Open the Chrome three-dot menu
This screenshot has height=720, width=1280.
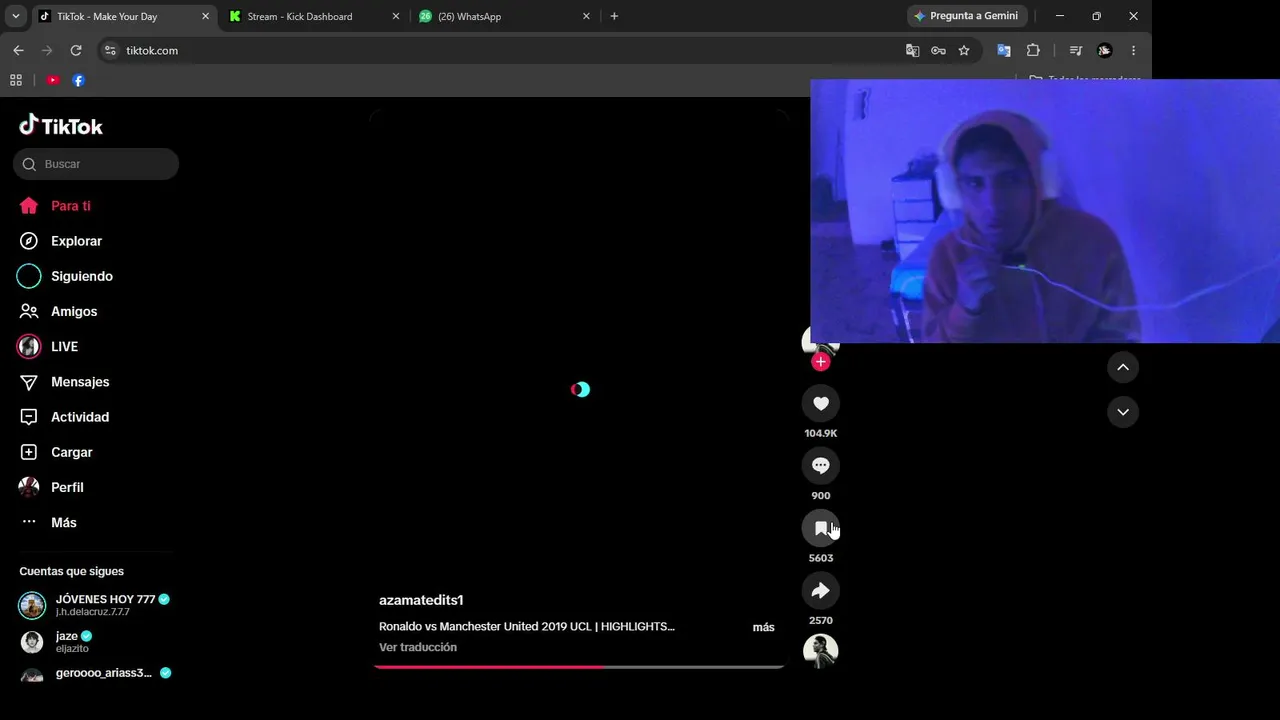[1133, 50]
